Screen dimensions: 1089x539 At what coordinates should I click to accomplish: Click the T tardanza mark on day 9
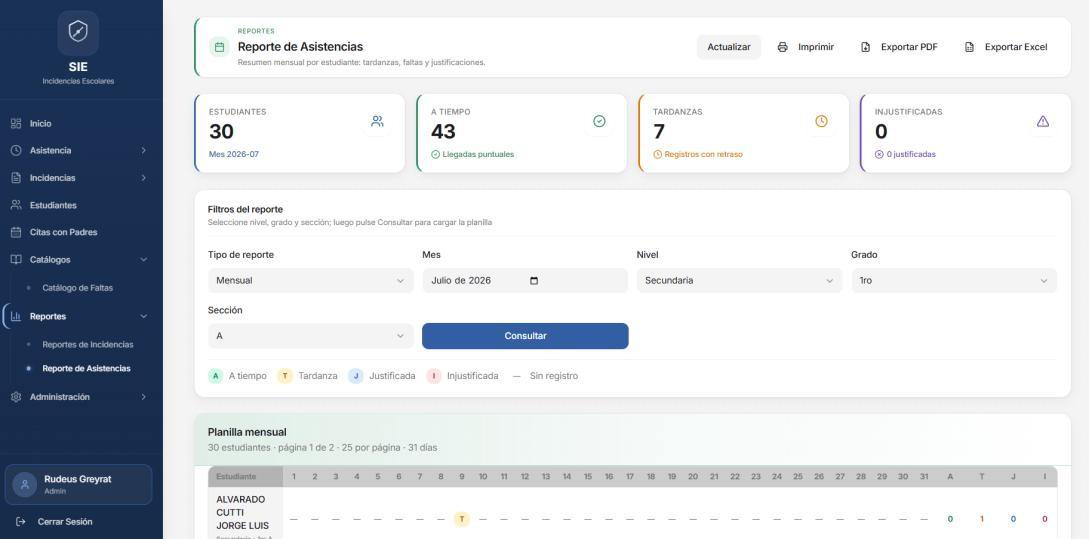coord(462,519)
